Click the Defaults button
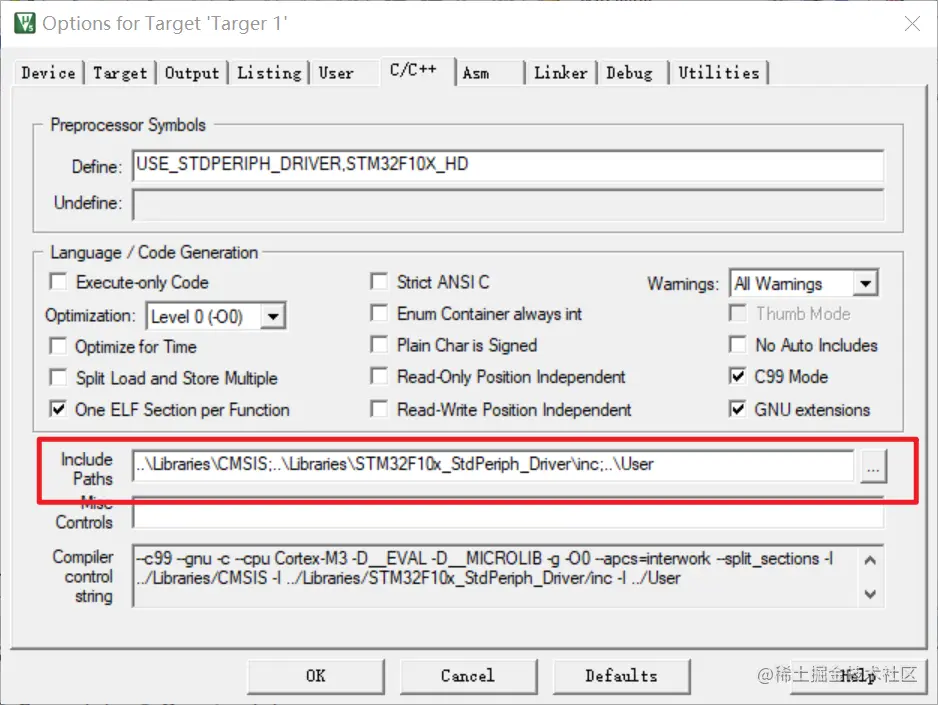Viewport: 938px width, 705px height. pos(622,676)
